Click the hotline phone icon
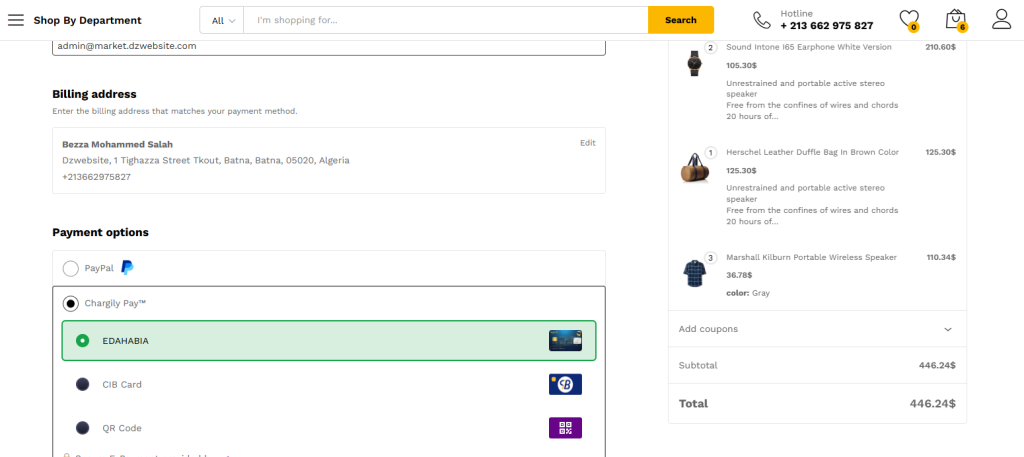Screen dimensions: 1024x457 pyautogui.click(x=762, y=20)
